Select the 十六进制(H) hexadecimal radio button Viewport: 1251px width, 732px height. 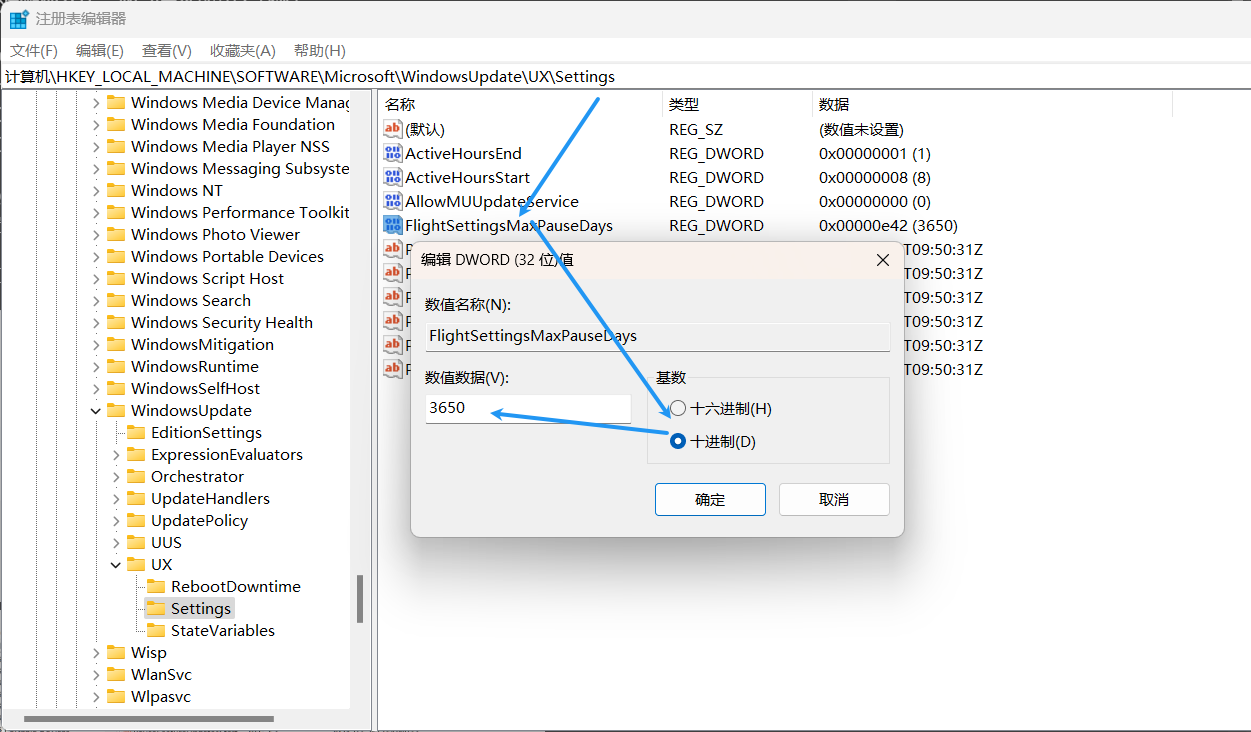[679, 409]
